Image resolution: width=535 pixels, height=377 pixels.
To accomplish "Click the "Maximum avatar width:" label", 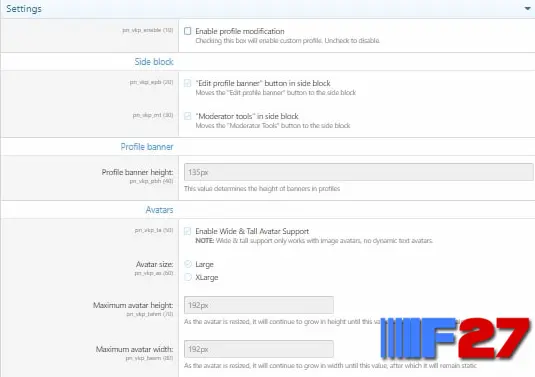I will click(134, 349).
